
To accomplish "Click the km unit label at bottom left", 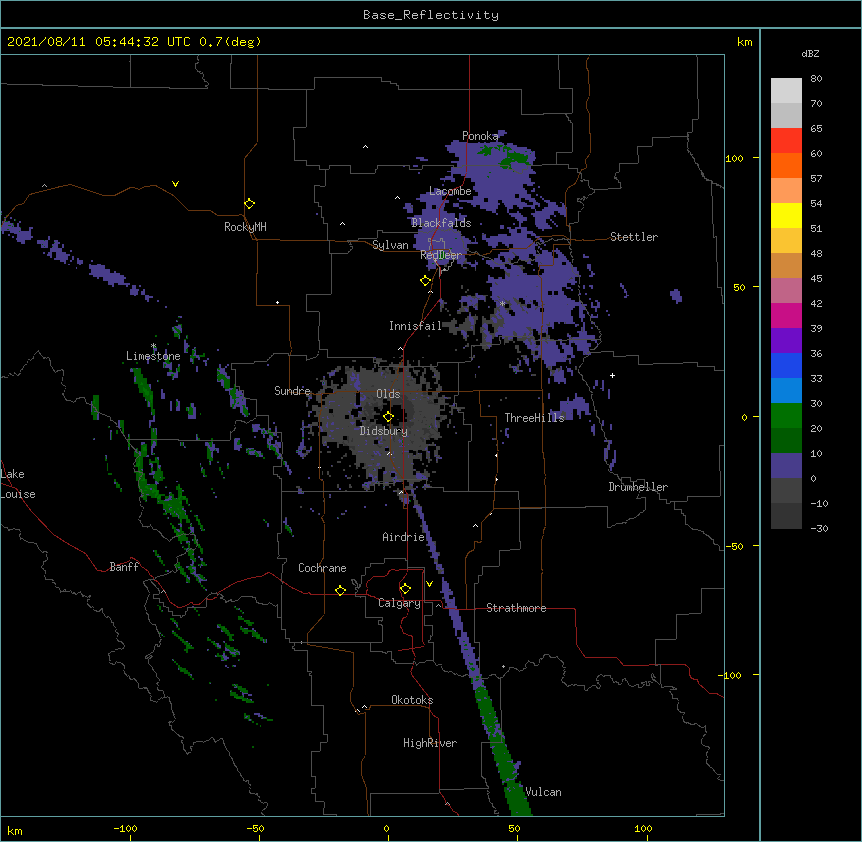I will [15, 831].
